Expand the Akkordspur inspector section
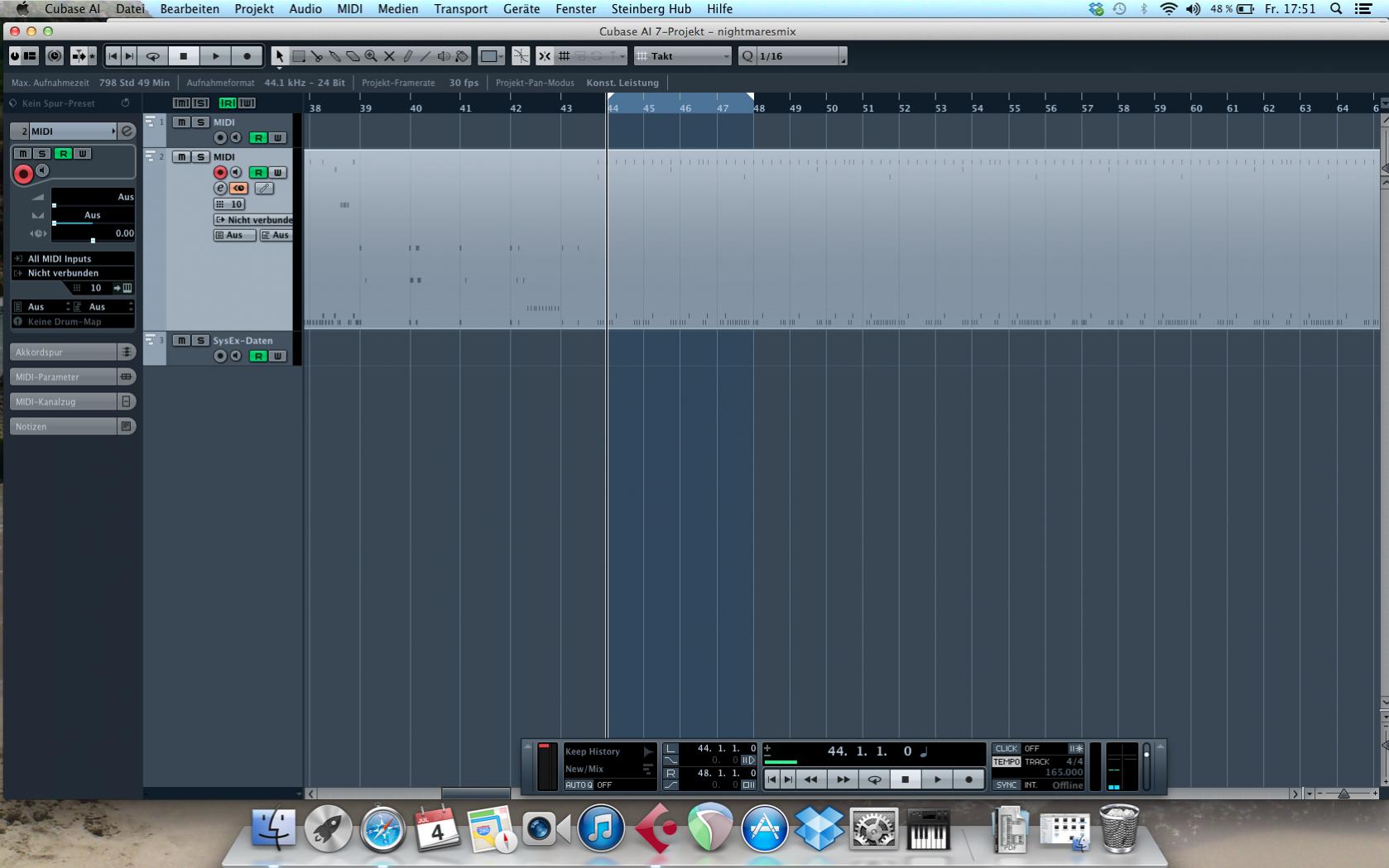Screen dimensions: 1389x868 (65, 352)
